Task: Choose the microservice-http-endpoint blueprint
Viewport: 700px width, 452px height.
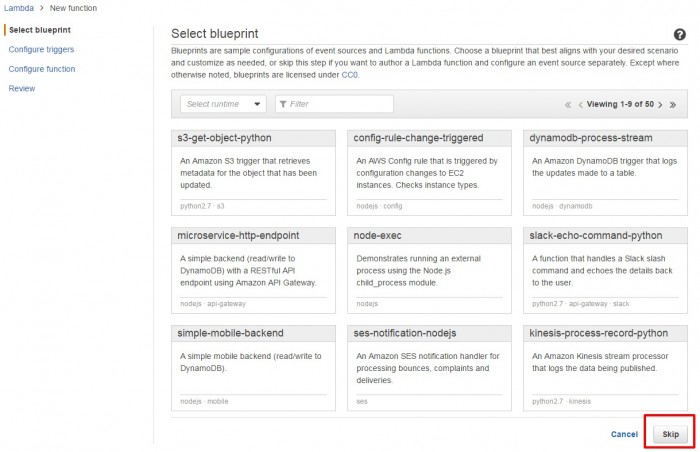Action: (253, 271)
